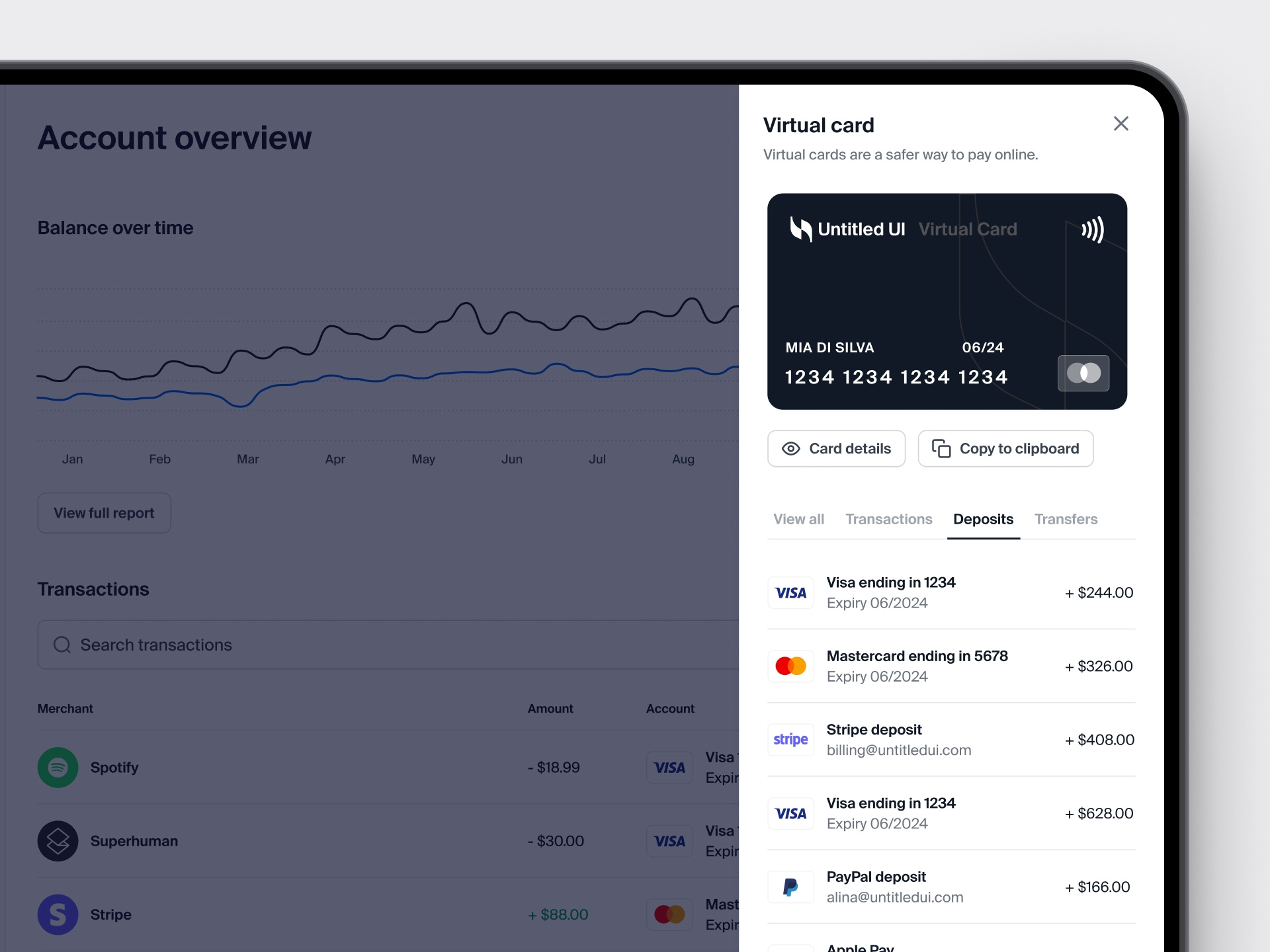Click Mastercard icon for $326.00 deposit
Screen dimensions: 1270x952
pos(790,666)
